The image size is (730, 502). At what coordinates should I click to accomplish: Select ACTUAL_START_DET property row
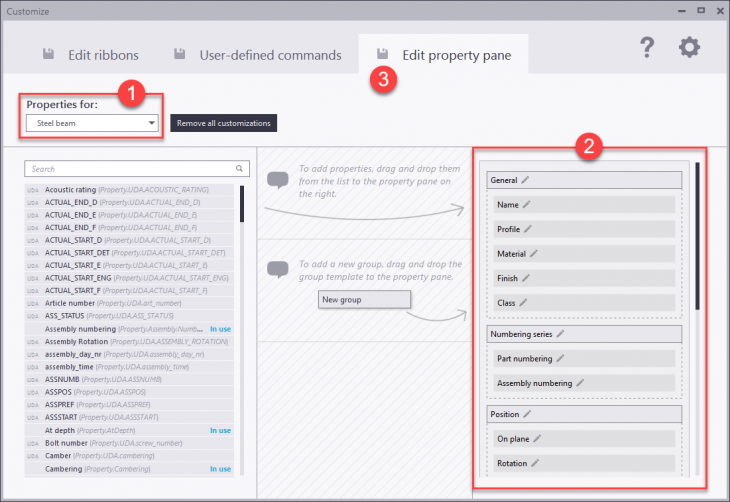129,252
